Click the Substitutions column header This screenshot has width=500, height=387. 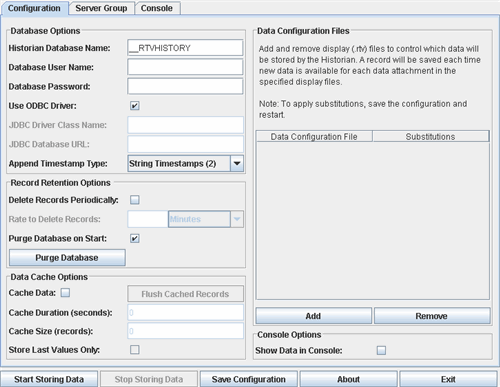pyautogui.click(x=431, y=137)
